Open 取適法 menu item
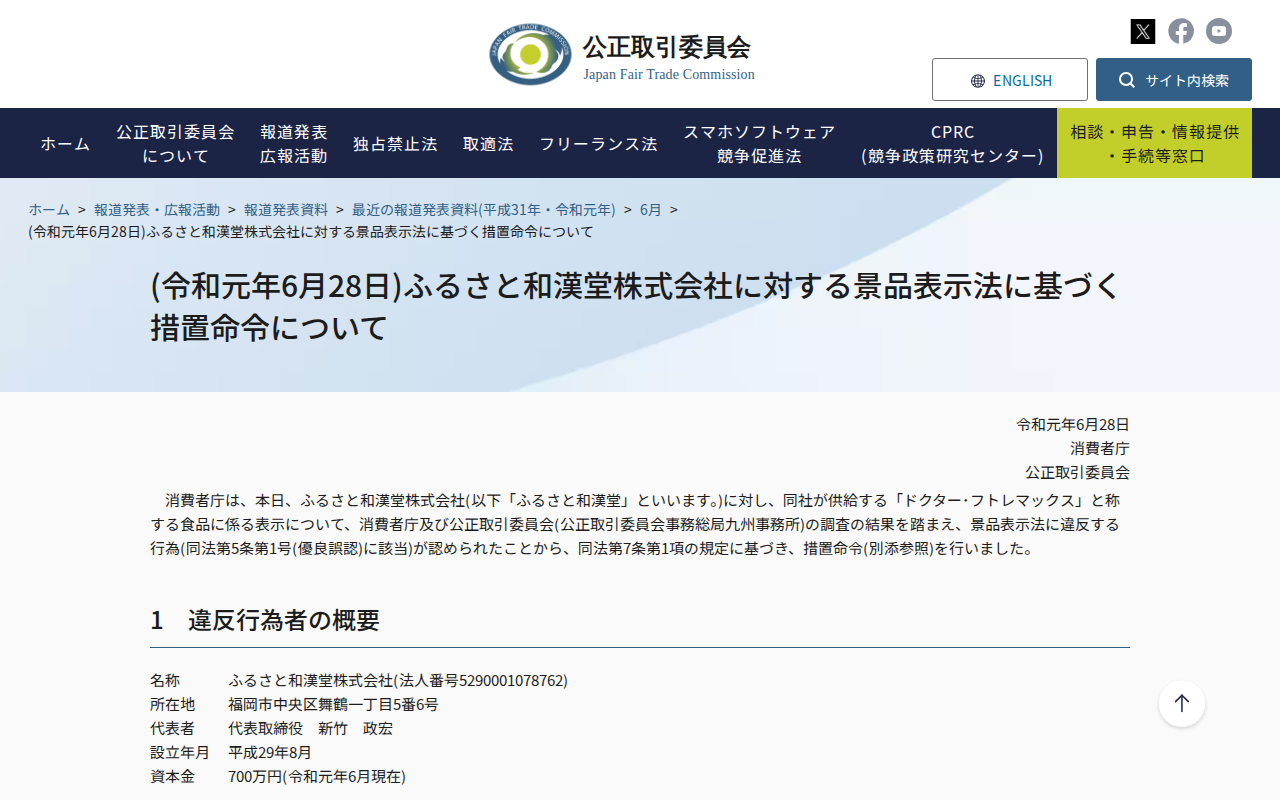The height and width of the screenshot is (800, 1280). pos(488,144)
